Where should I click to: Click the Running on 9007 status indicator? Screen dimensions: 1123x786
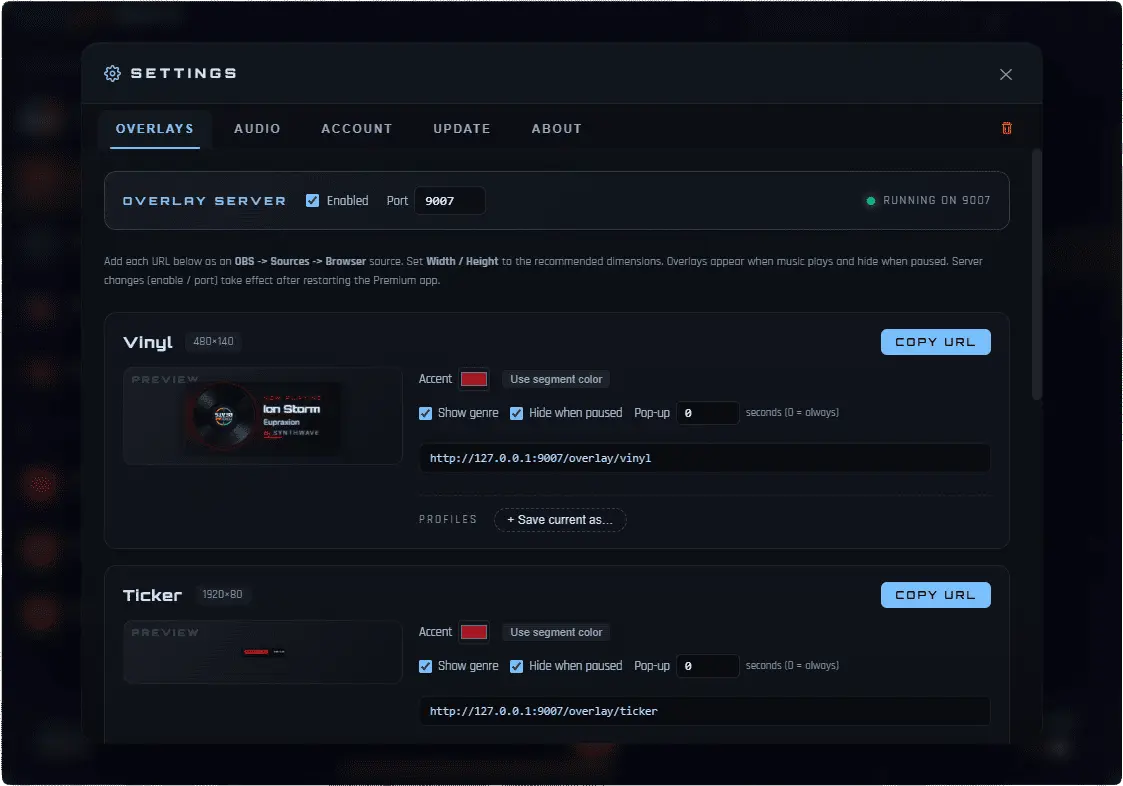(928, 201)
